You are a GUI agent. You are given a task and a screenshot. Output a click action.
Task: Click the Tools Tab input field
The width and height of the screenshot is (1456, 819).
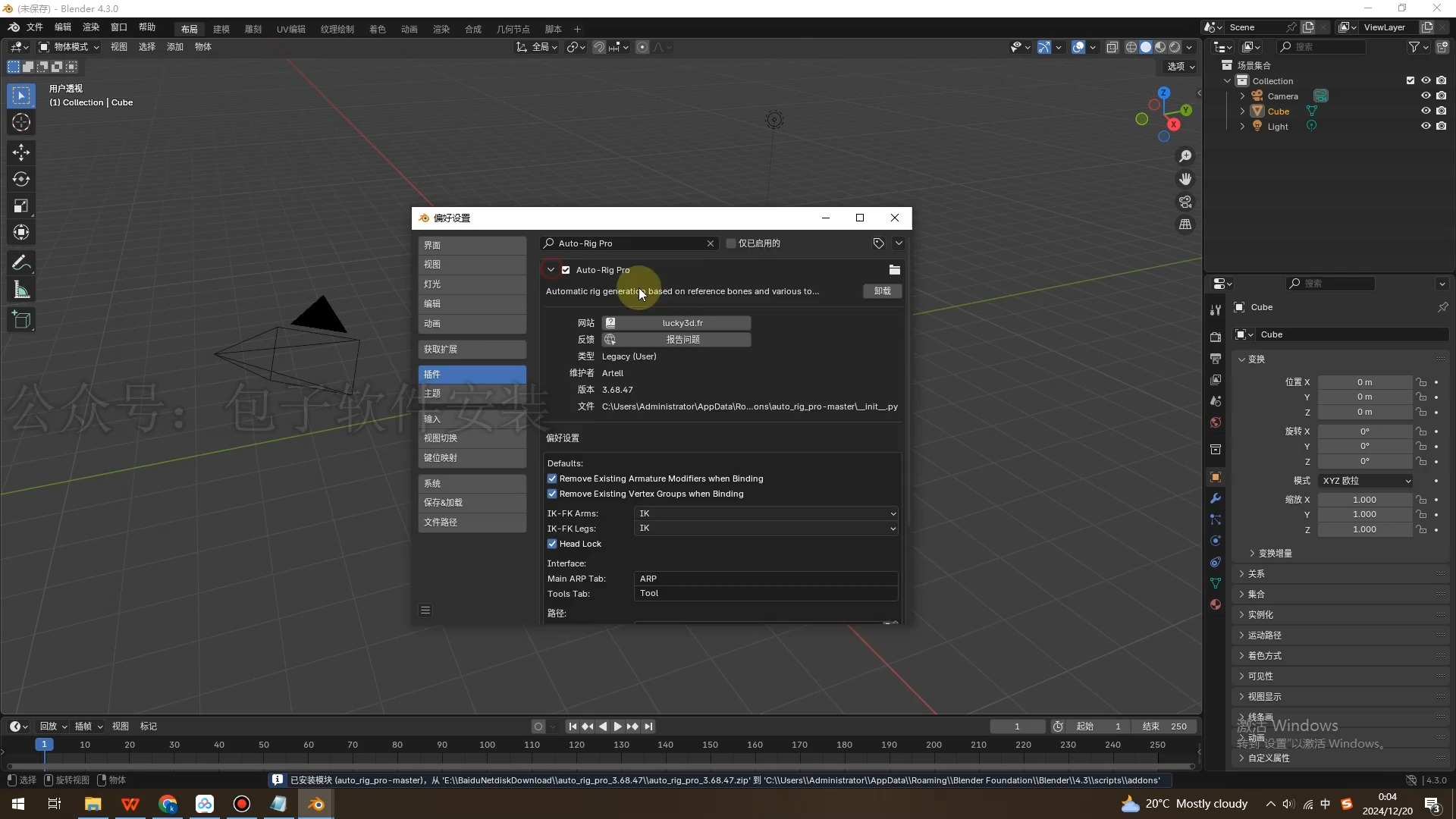(x=766, y=594)
